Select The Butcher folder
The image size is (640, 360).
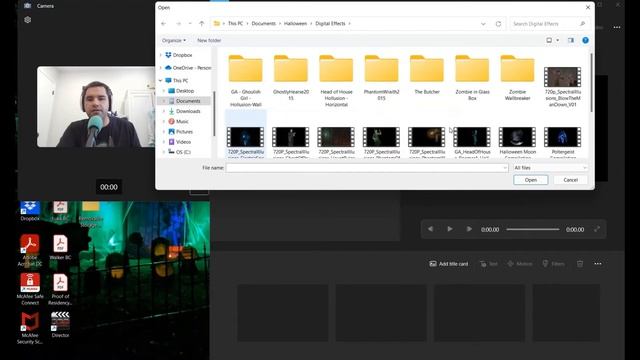pyautogui.click(x=427, y=74)
